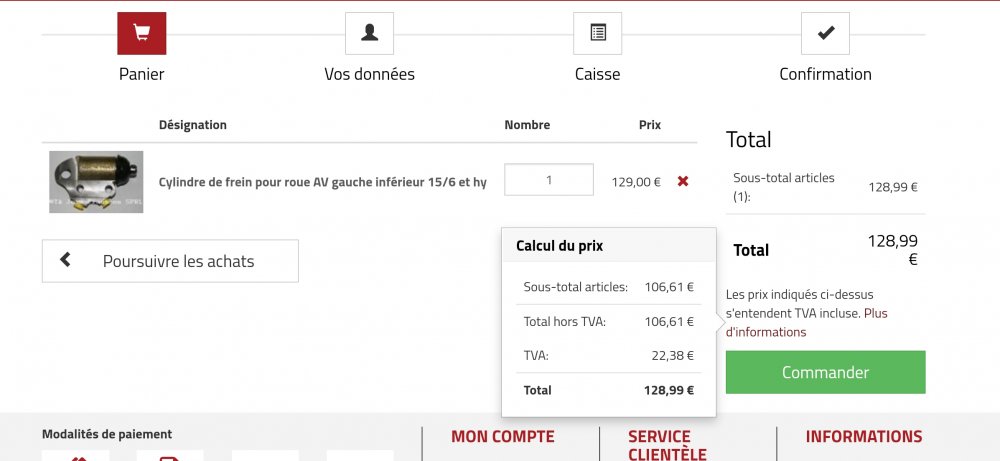
Task: Click the Modalités de paiement heading
Action: [x=107, y=434]
